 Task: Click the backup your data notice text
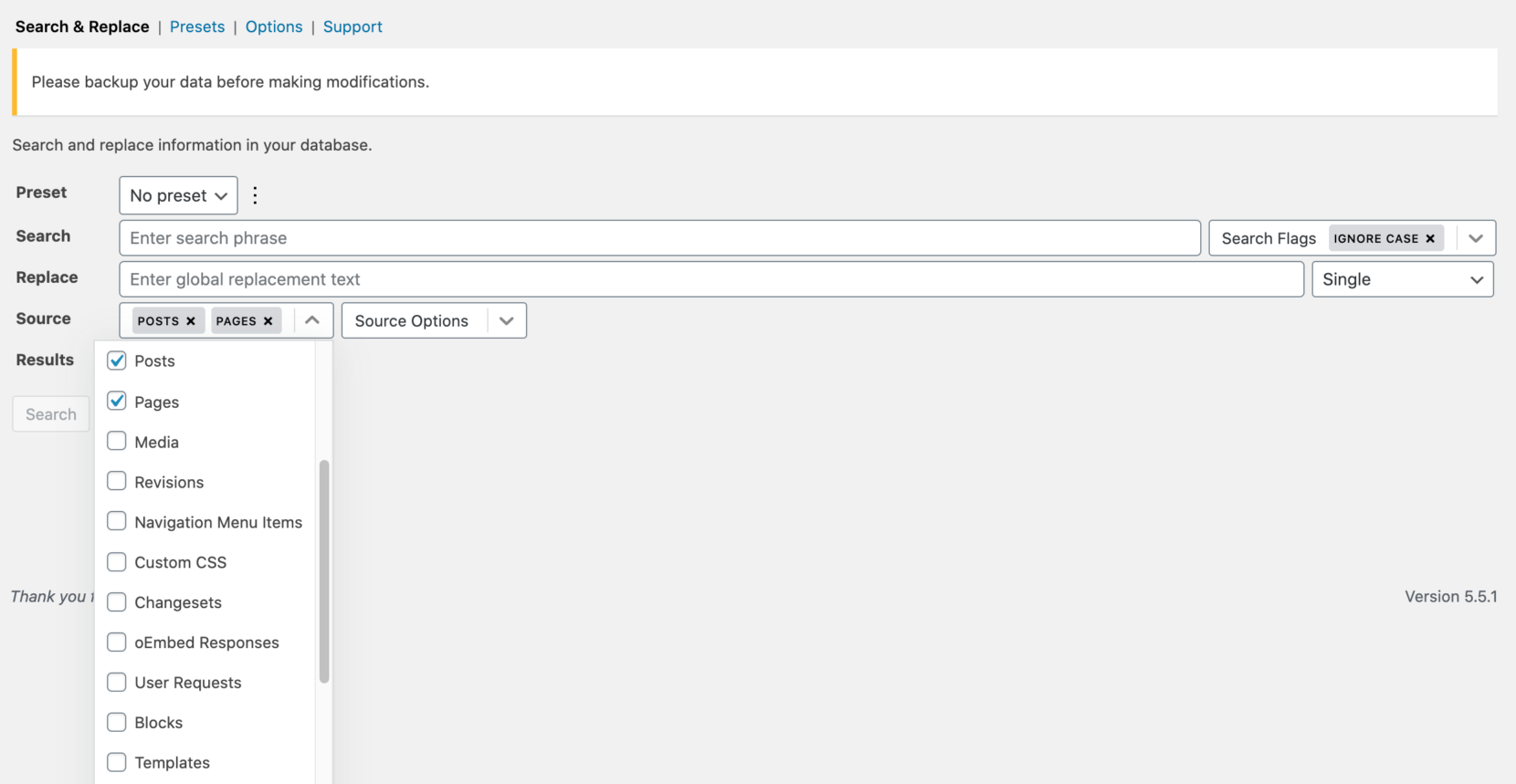click(x=230, y=82)
